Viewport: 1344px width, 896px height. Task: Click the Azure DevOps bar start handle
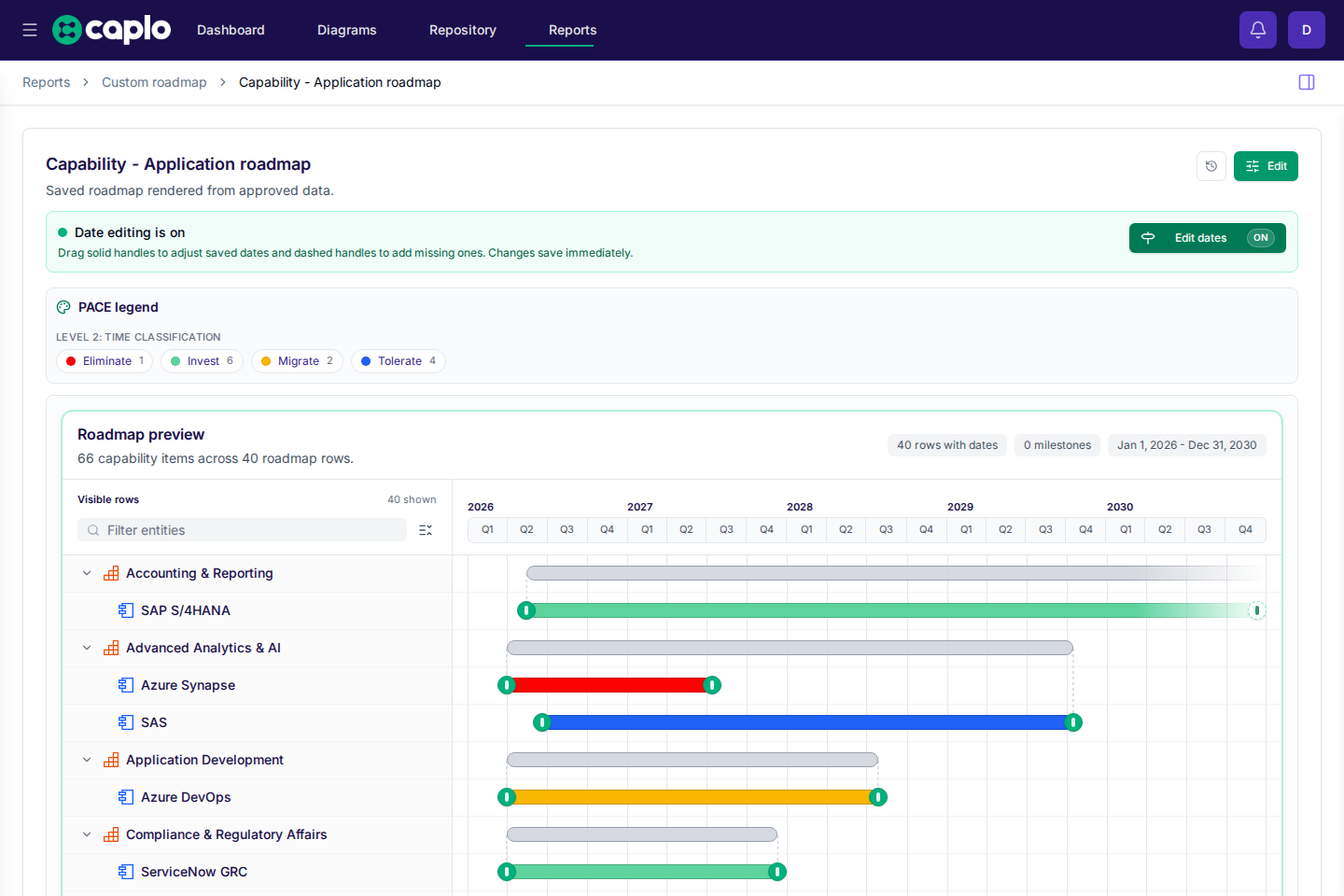click(507, 797)
